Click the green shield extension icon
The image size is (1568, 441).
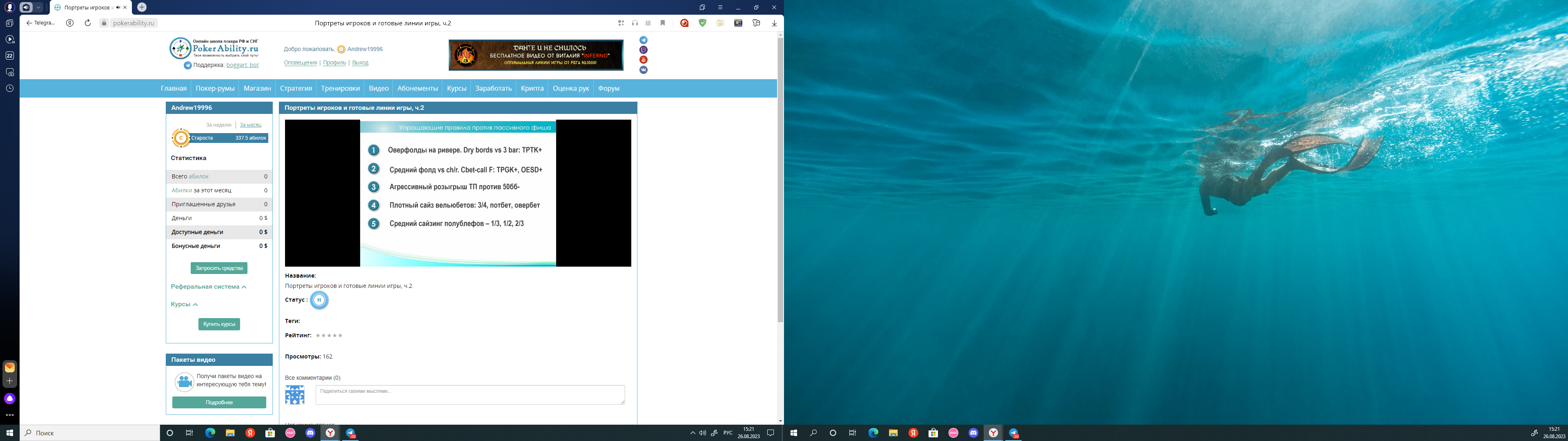click(x=702, y=23)
